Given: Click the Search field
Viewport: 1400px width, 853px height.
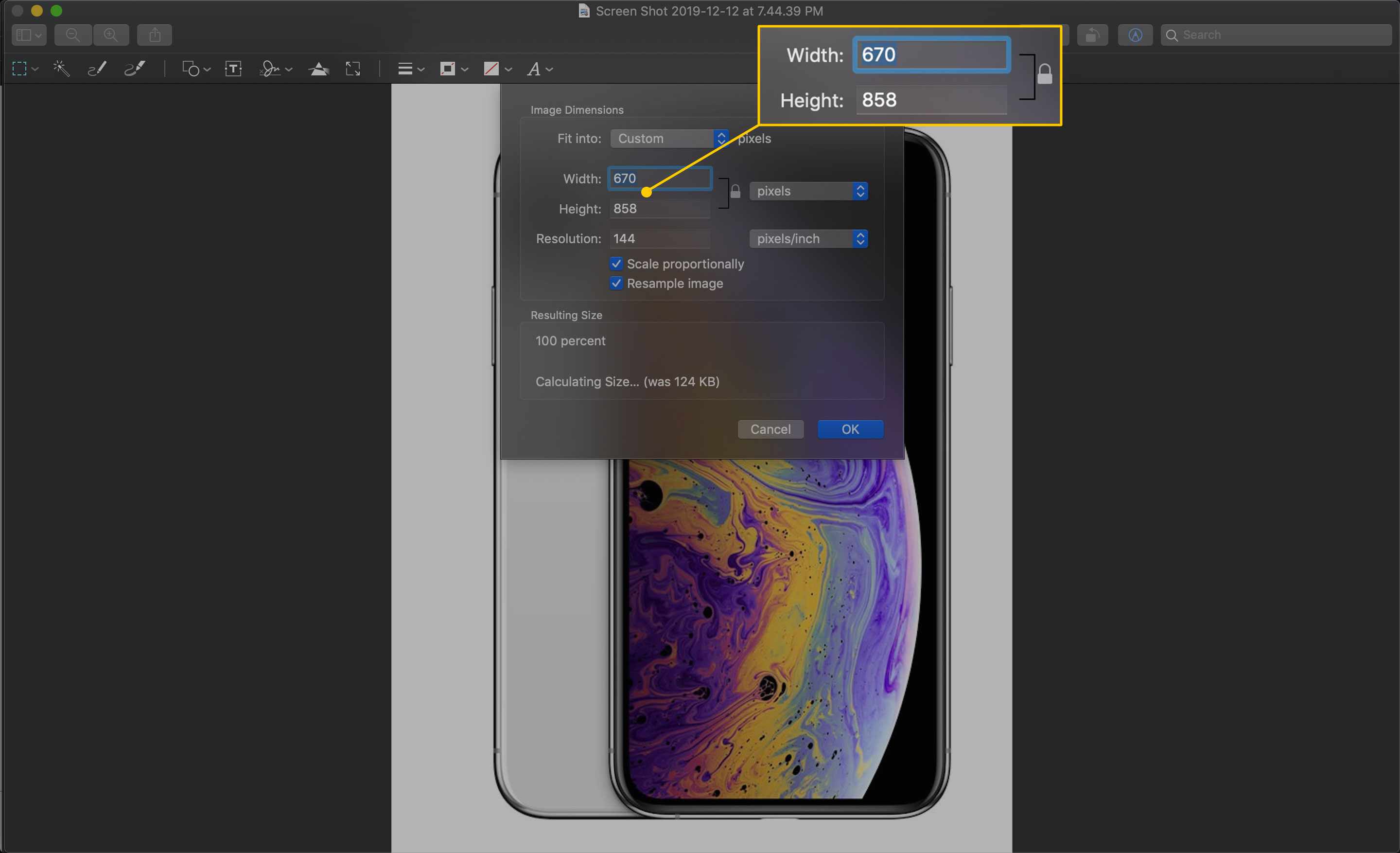Looking at the screenshot, I should pos(1276,35).
